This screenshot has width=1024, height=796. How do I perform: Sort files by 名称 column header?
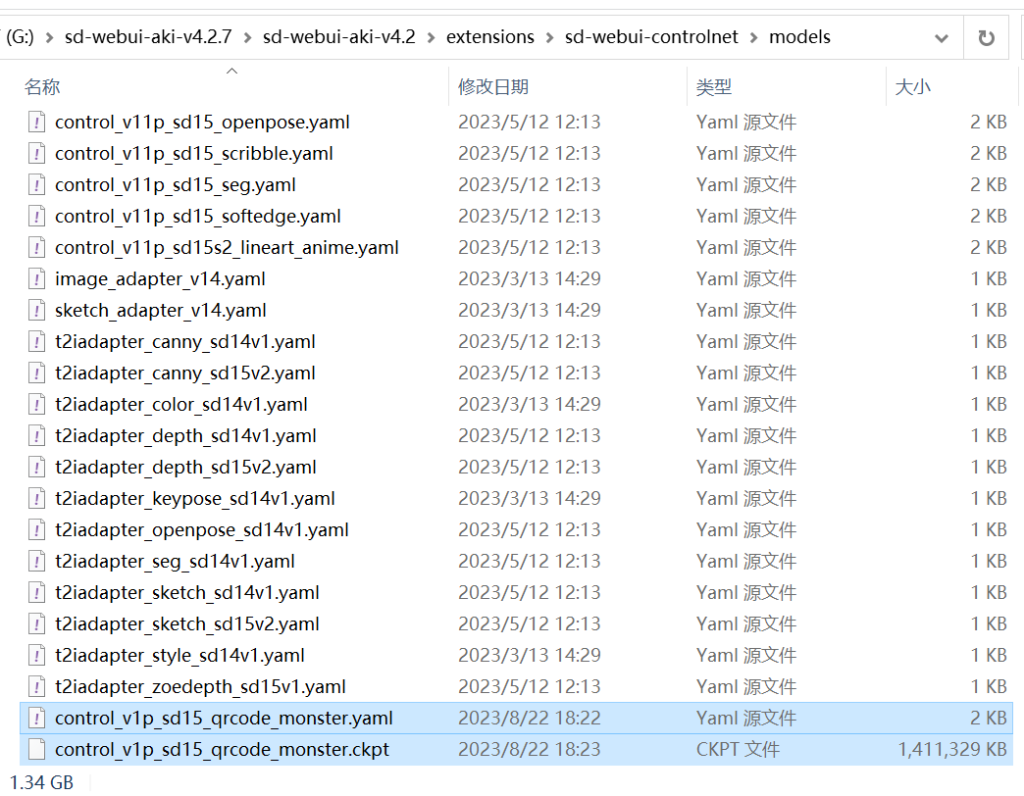pyautogui.click(x=42, y=88)
